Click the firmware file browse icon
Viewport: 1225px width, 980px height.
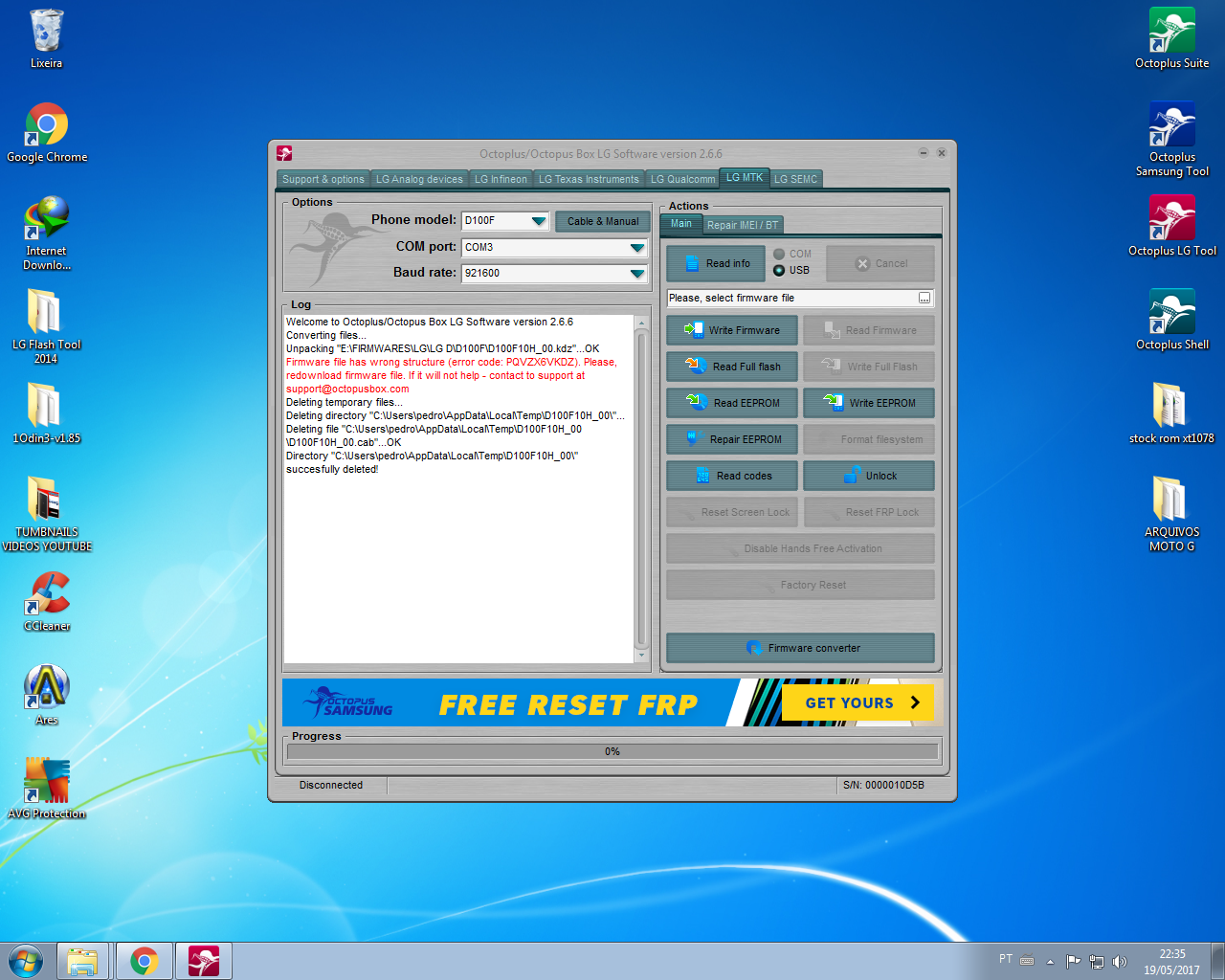(x=924, y=299)
